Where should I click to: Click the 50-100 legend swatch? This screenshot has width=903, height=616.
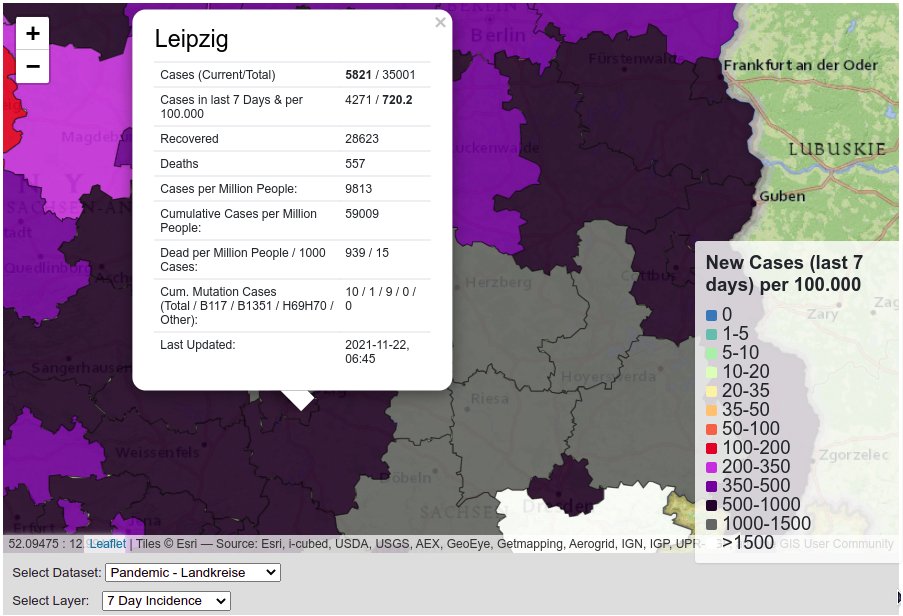point(711,429)
